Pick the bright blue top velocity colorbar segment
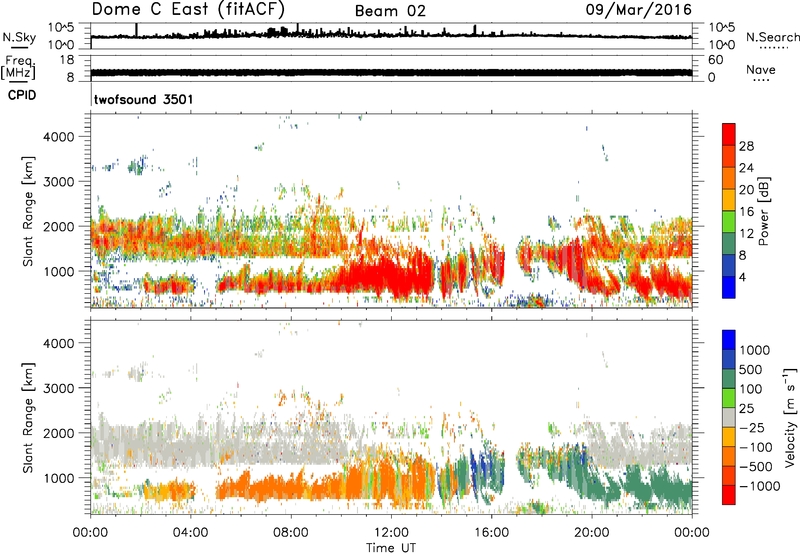Screen dimensions: 800x554 [729, 340]
